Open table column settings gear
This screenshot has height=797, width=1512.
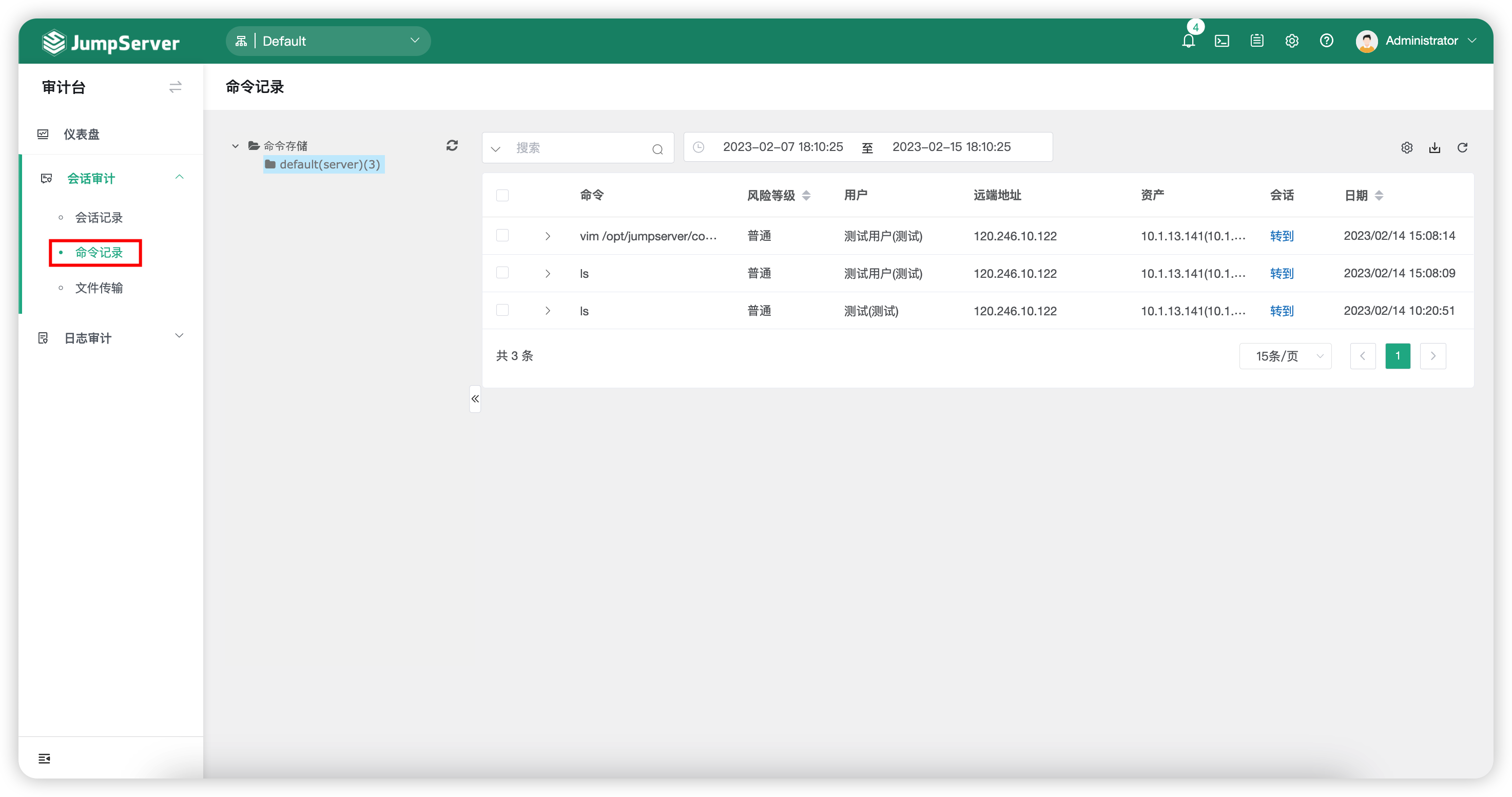[1407, 147]
